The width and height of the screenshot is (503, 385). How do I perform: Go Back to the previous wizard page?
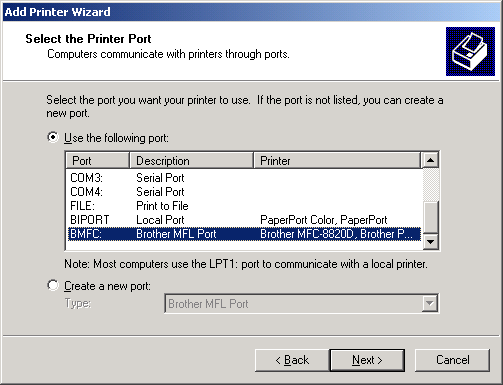coord(292,360)
